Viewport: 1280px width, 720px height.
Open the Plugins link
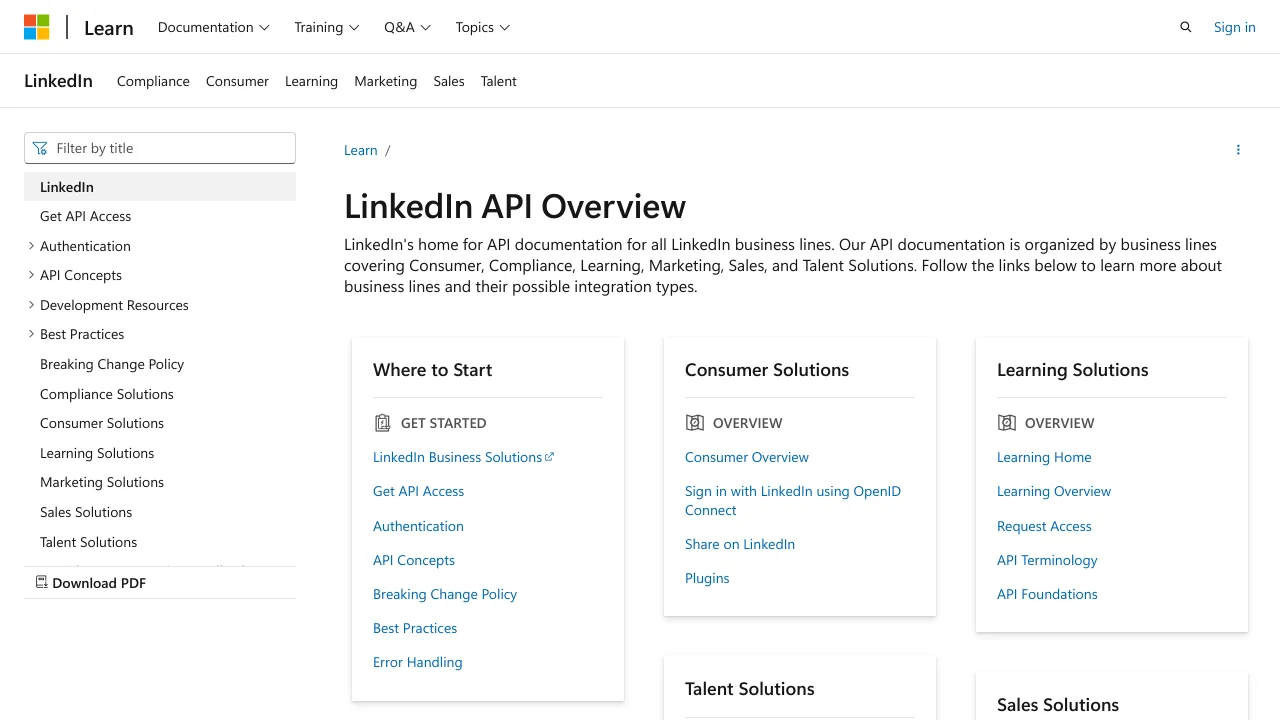click(x=707, y=578)
